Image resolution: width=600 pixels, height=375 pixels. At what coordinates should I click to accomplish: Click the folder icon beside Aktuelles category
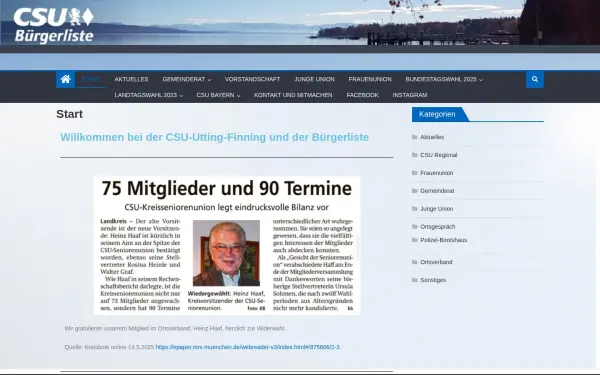pos(414,137)
